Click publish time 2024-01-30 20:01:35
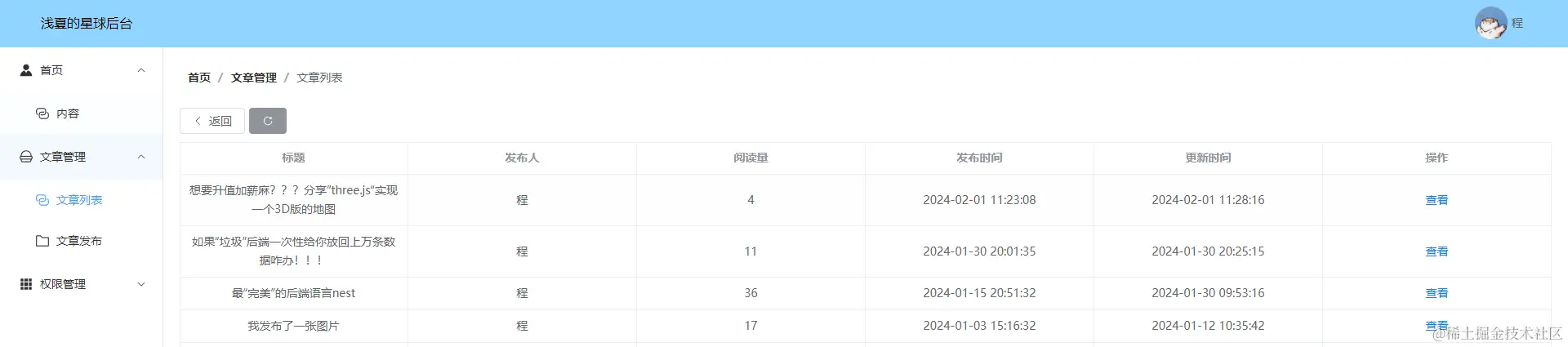The height and width of the screenshot is (347, 1568). [x=979, y=251]
